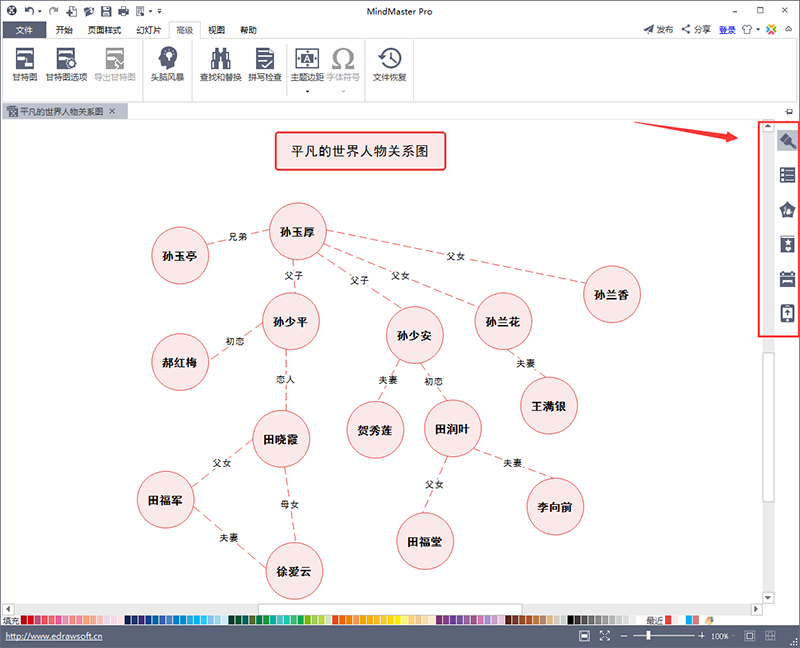Open the outline list panel in right sidebar
Viewport: 800px width, 648px height.
(x=787, y=175)
